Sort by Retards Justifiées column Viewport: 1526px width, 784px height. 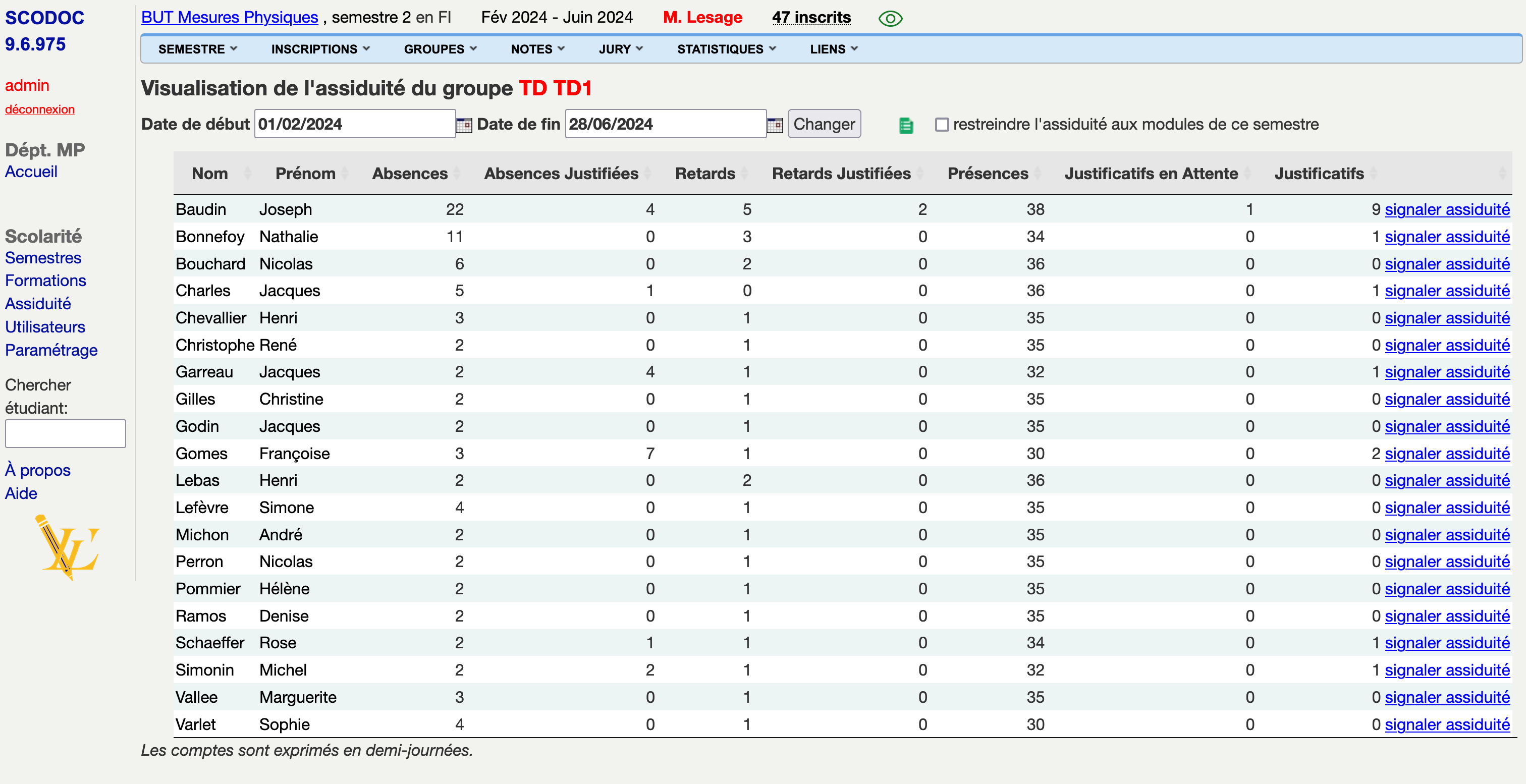point(841,174)
